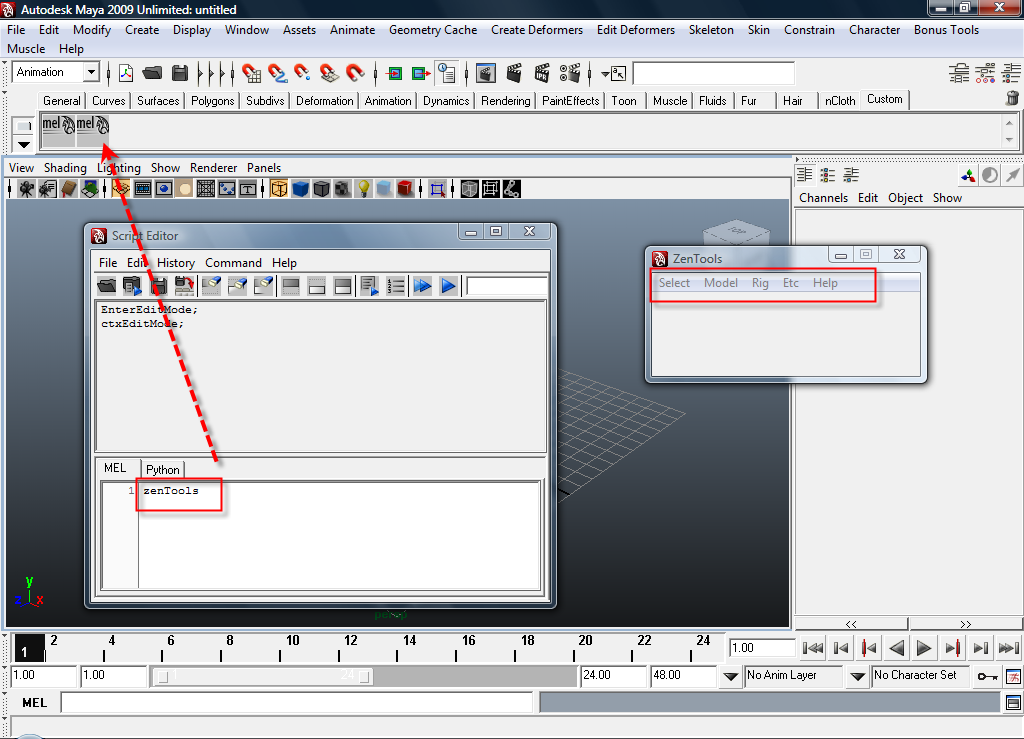The width and height of the screenshot is (1024, 739).
Task: Toggle Snap to Curves magnet icon
Action: (x=277, y=73)
